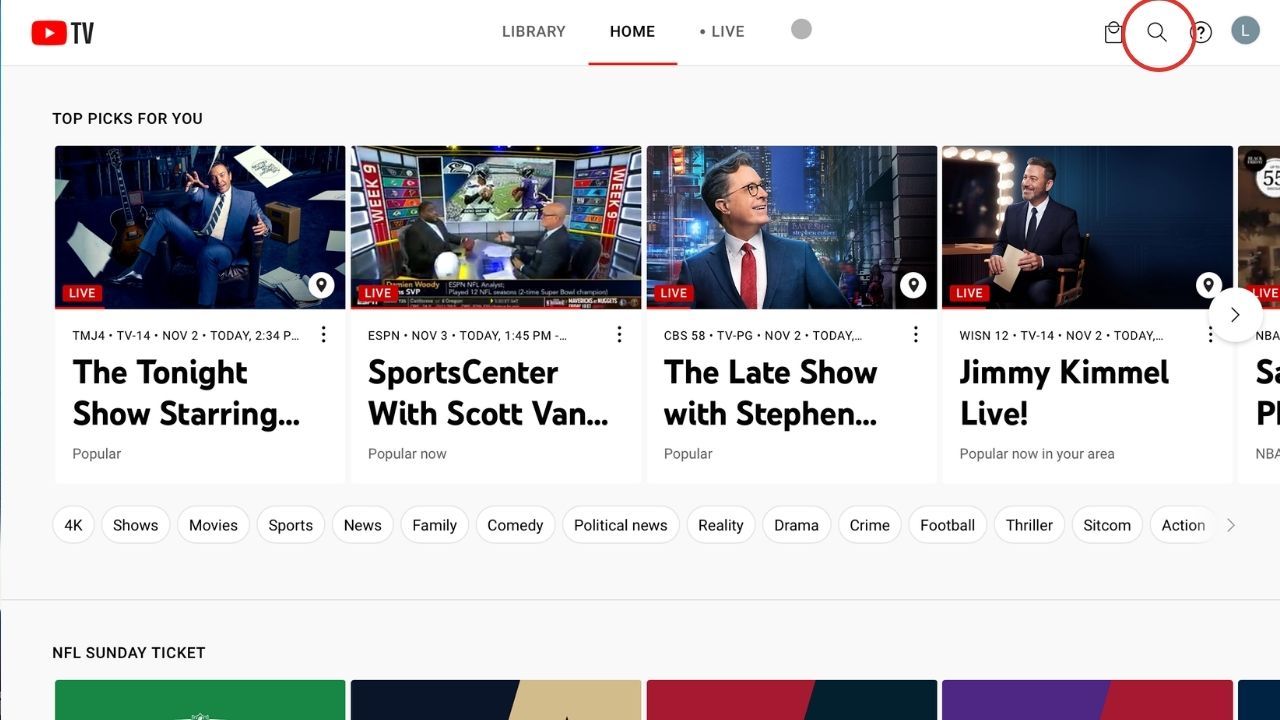This screenshot has height=720, width=1280.
Task: Open SportsCenter With Scott Van title link
Action: (489, 393)
